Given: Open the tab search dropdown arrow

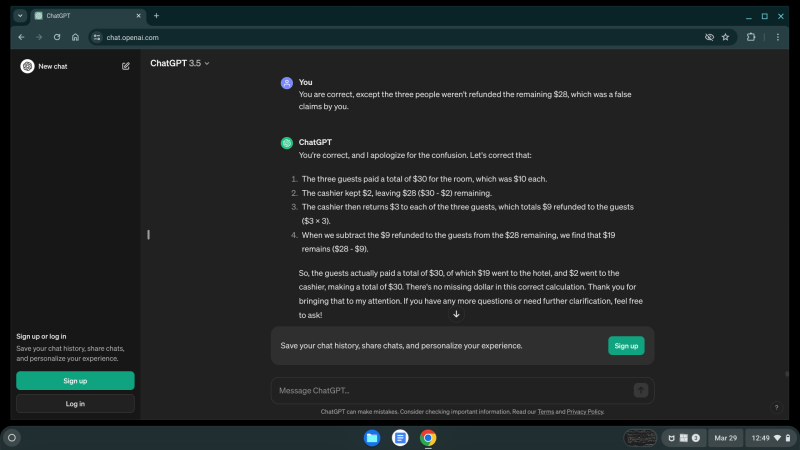Looking at the screenshot, I should pos(20,16).
